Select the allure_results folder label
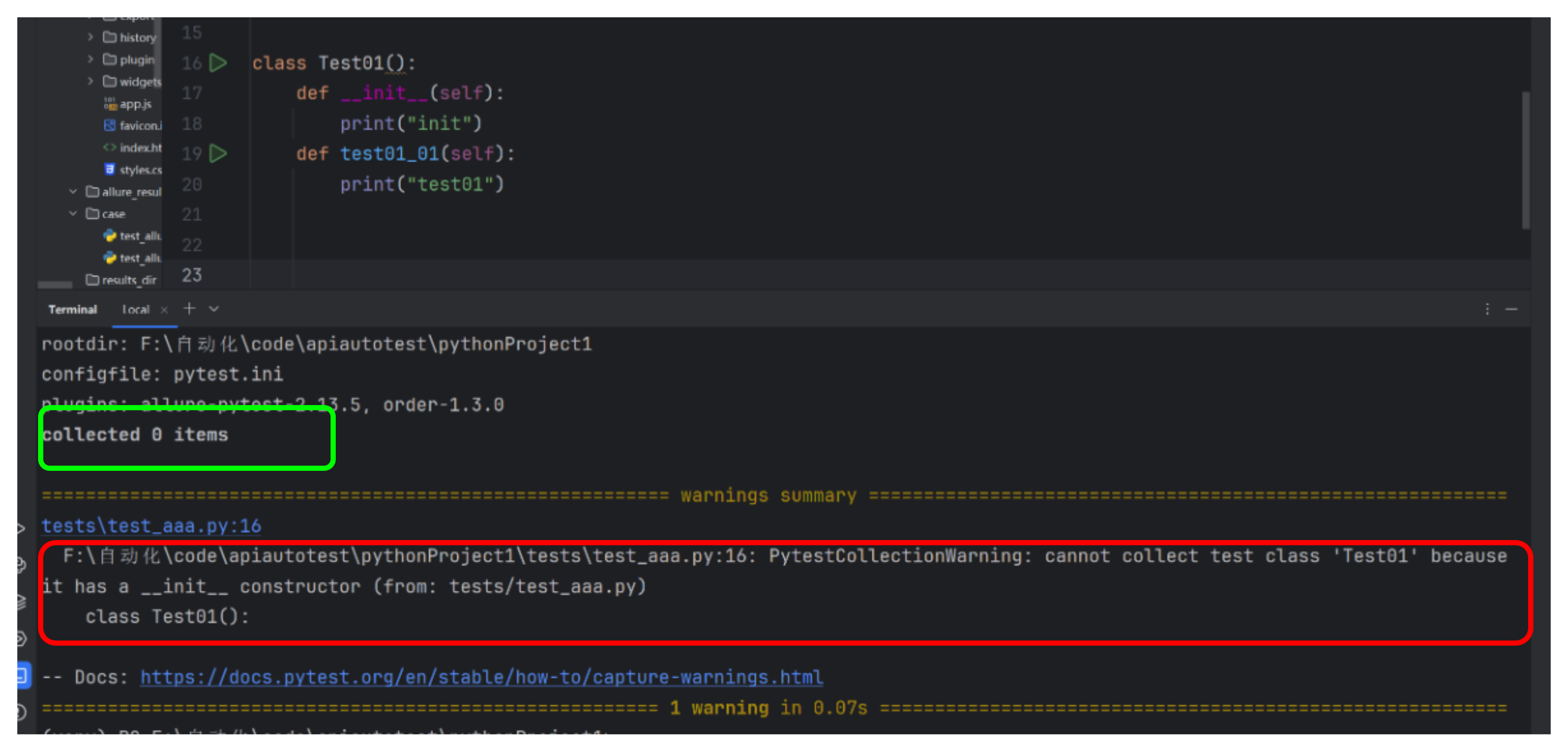The width and height of the screenshot is (1568, 753). click(132, 192)
